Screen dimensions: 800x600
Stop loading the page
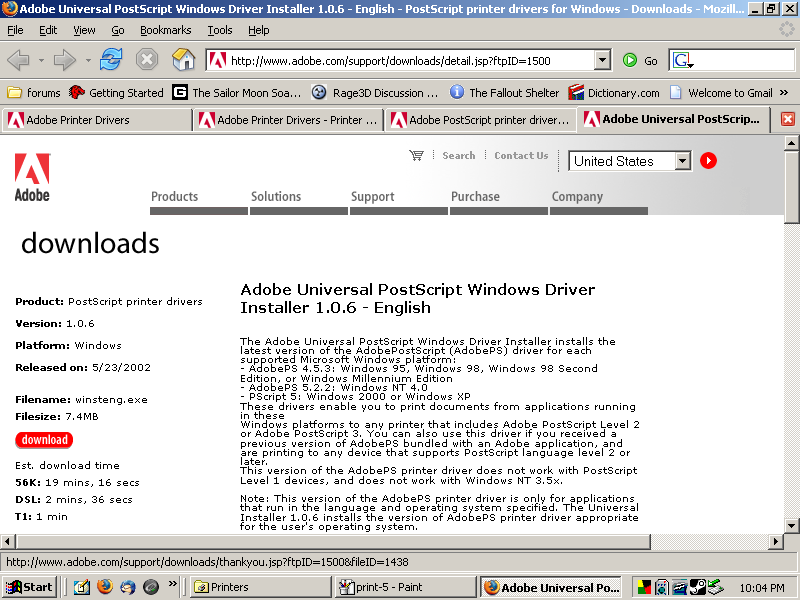[147, 60]
